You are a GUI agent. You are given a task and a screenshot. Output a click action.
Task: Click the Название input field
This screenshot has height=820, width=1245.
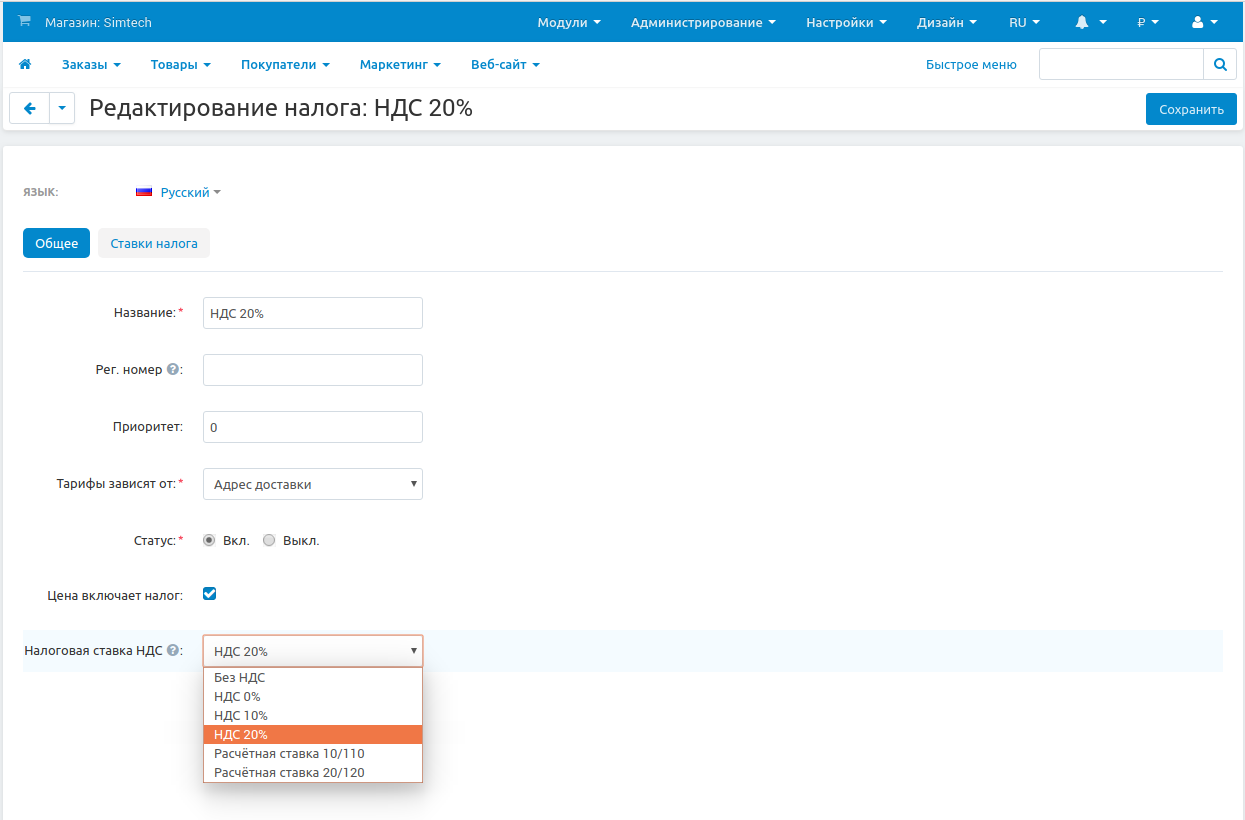click(x=312, y=313)
